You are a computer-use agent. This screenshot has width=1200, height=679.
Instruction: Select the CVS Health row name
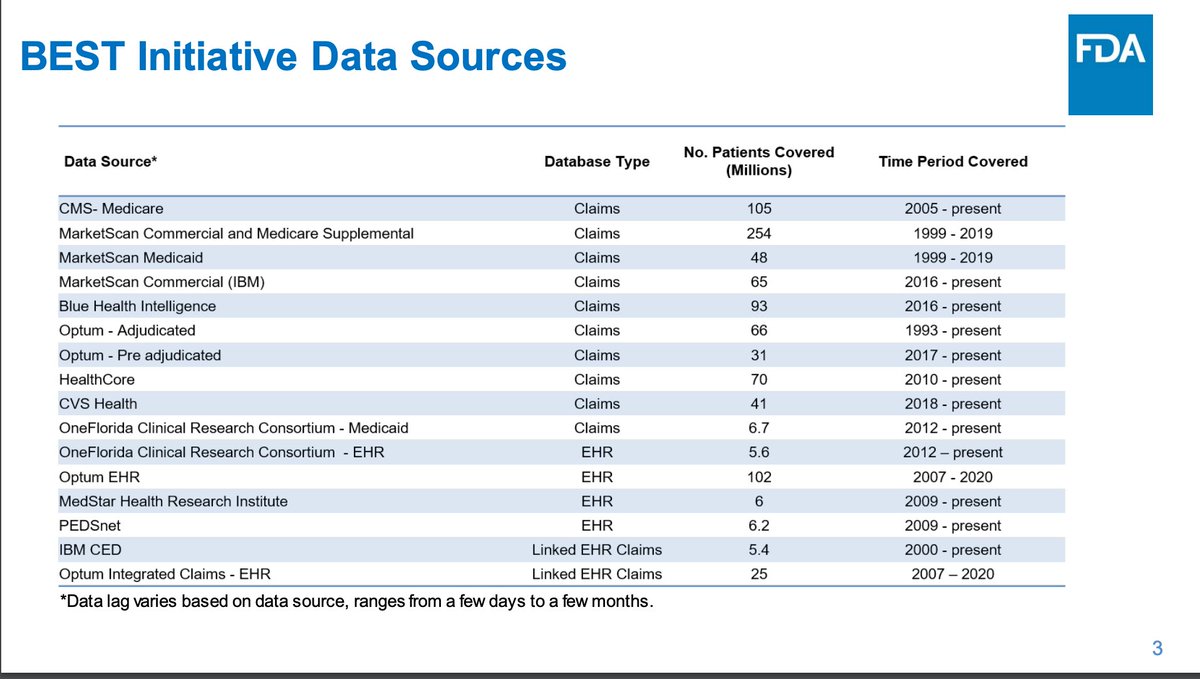pyautogui.click(x=98, y=404)
